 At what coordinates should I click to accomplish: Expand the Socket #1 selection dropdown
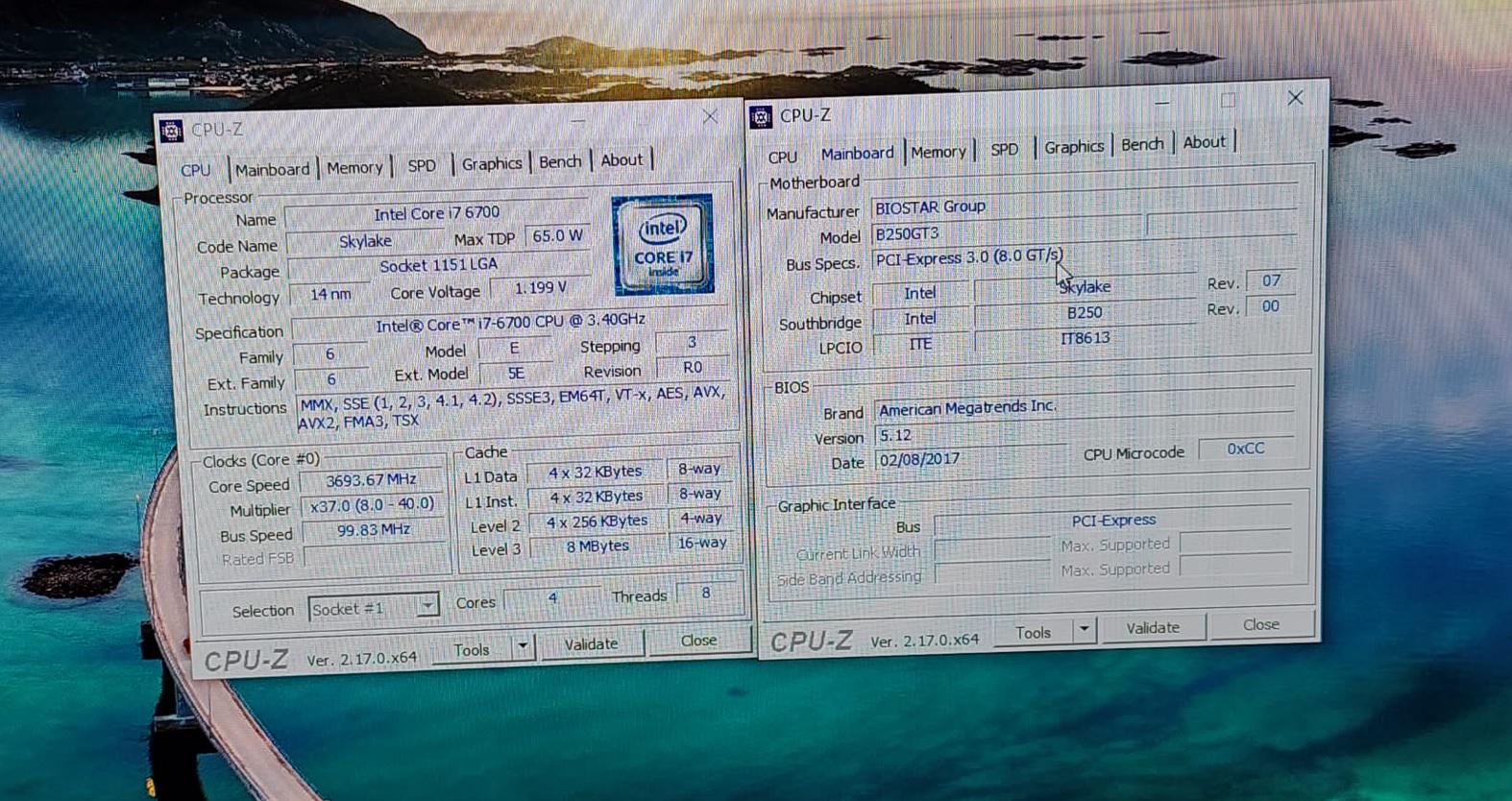(427, 605)
